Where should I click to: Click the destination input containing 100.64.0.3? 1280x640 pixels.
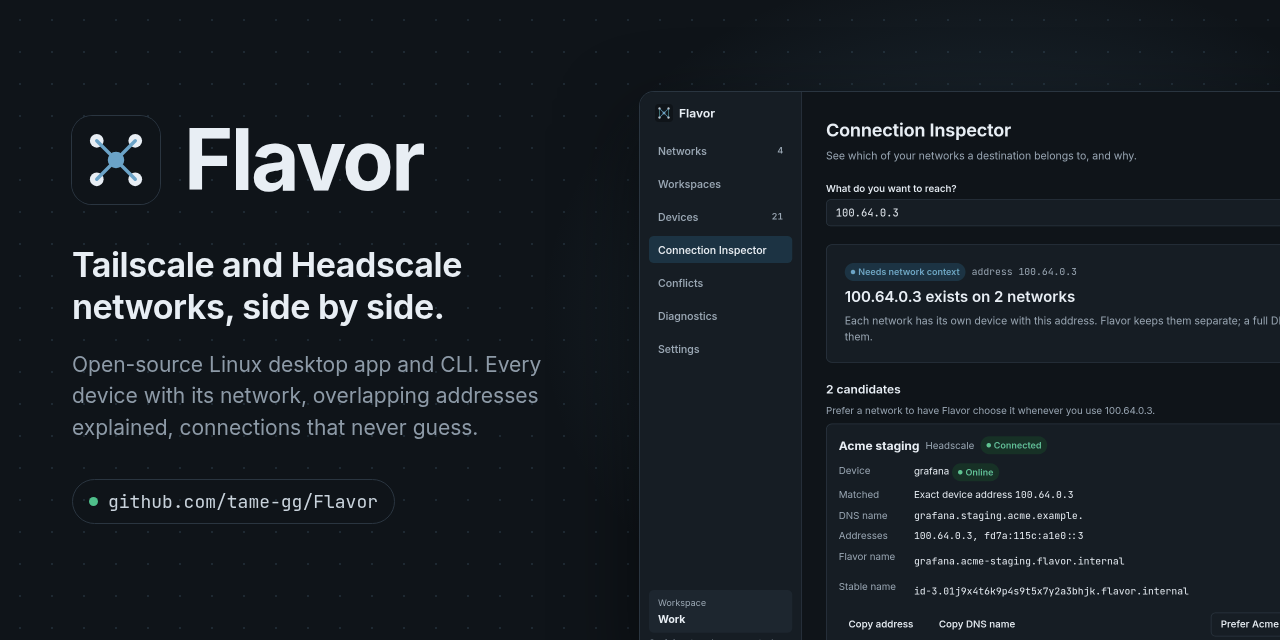tap(1053, 213)
